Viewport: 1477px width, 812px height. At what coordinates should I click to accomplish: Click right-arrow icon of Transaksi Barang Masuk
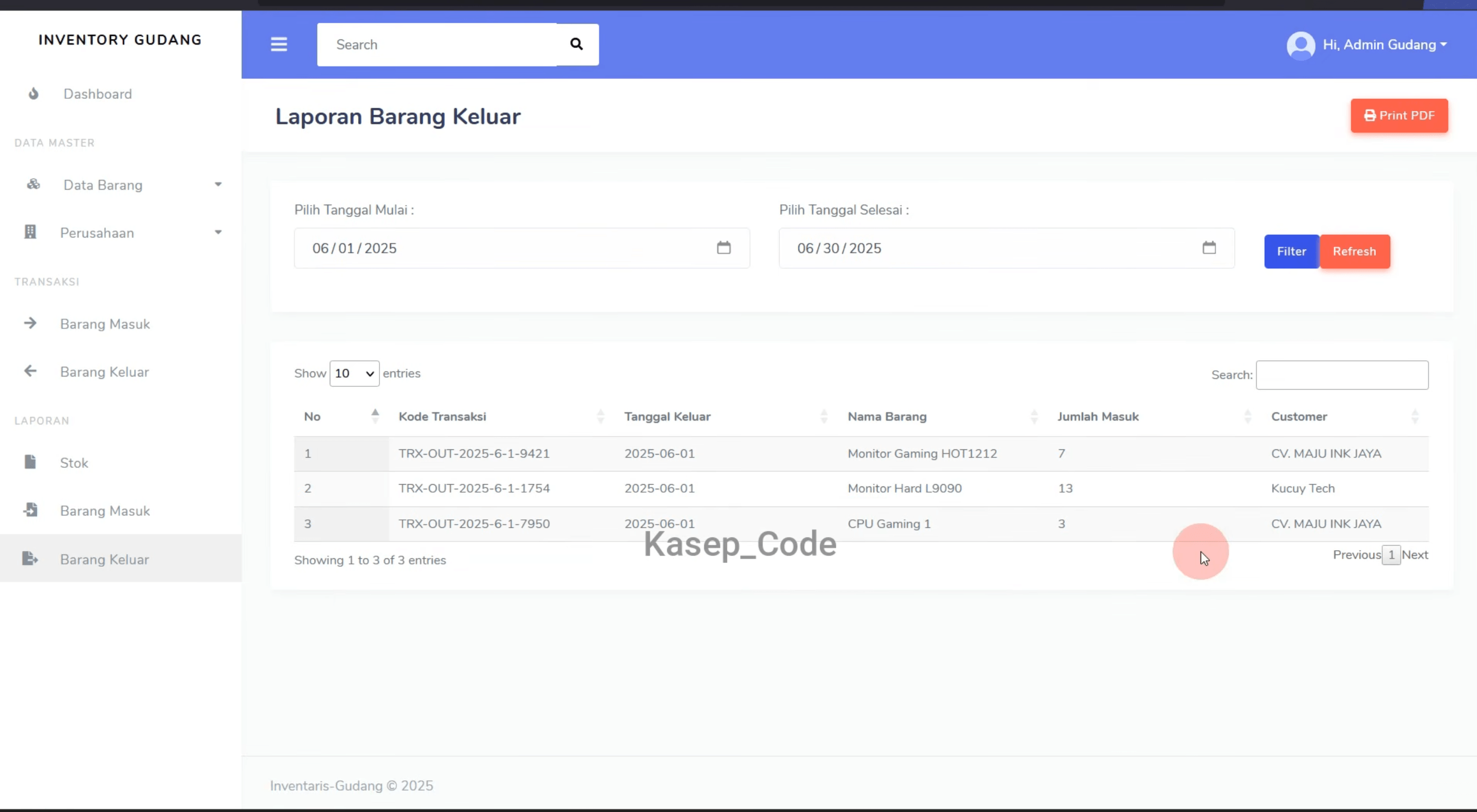(x=30, y=323)
